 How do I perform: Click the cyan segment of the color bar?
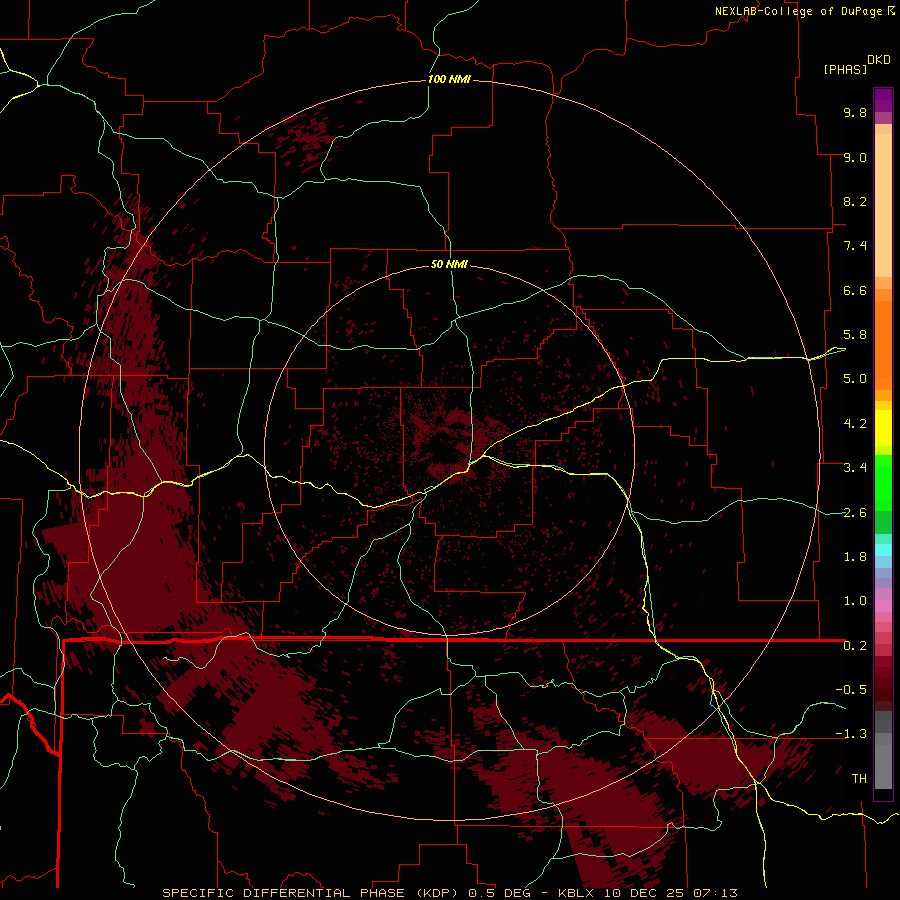pyautogui.click(x=883, y=550)
